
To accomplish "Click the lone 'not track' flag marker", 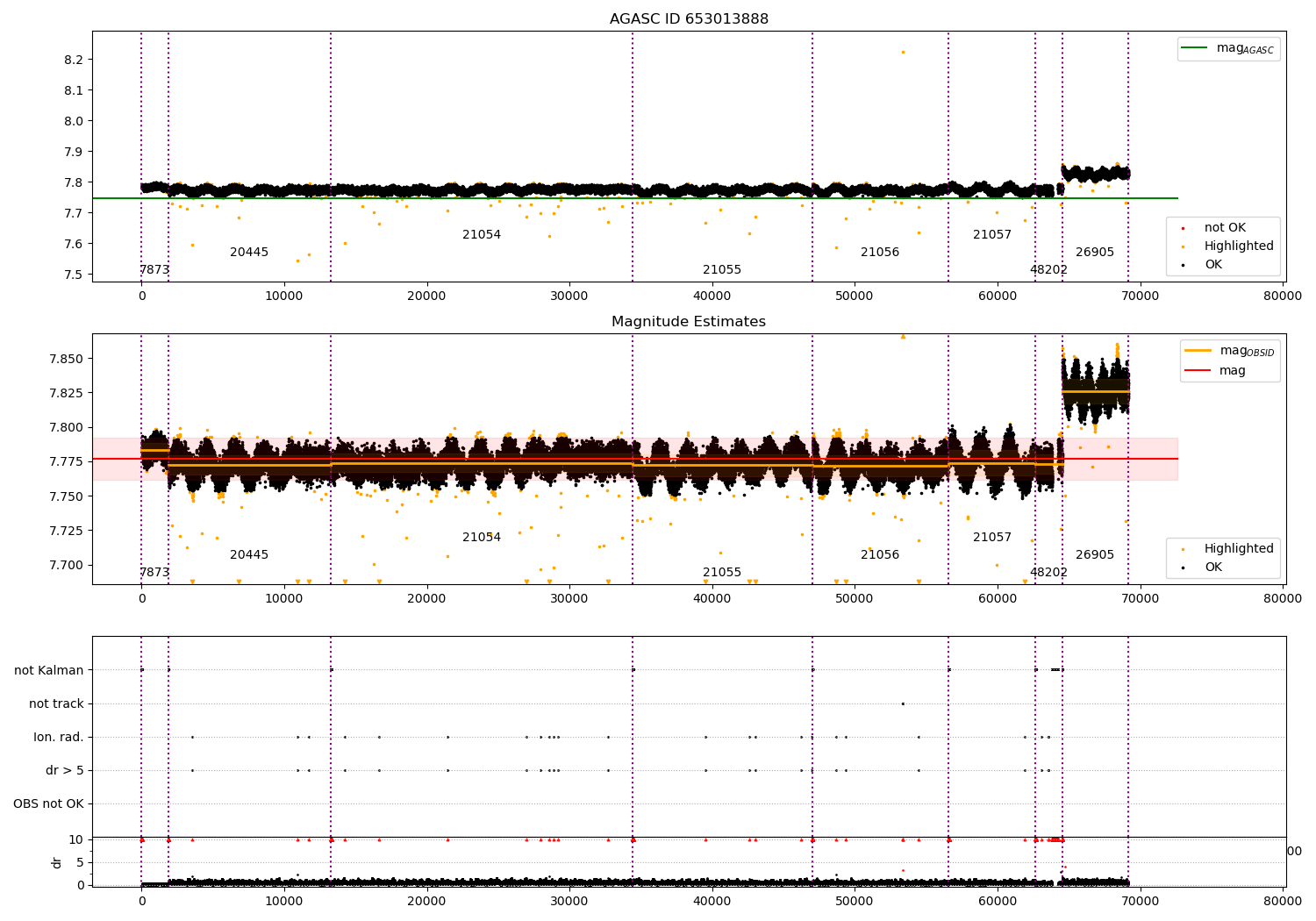I will point(903,703).
